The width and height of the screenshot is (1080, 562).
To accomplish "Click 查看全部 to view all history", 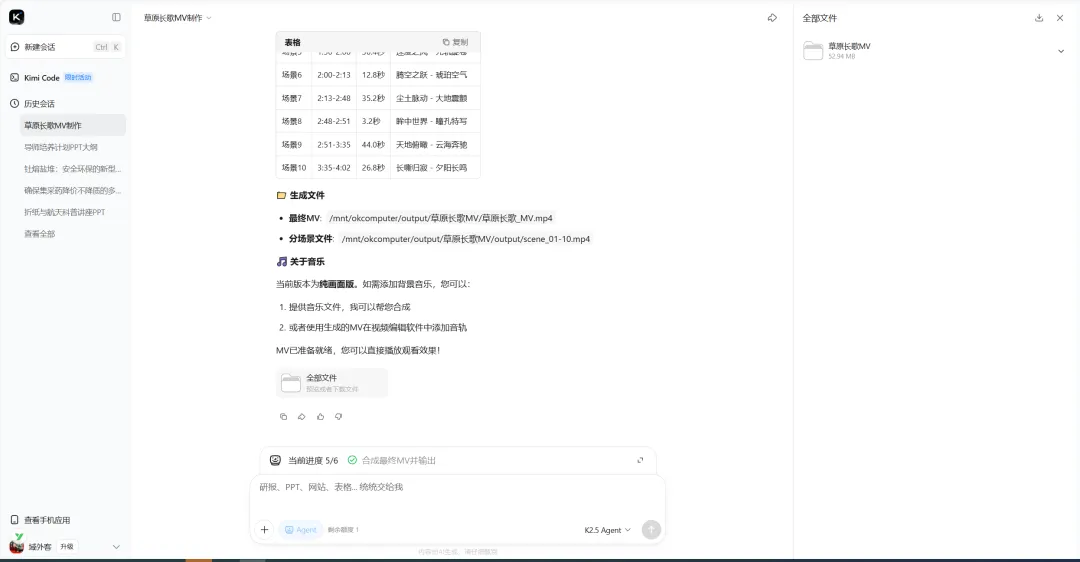I will [39, 233].
